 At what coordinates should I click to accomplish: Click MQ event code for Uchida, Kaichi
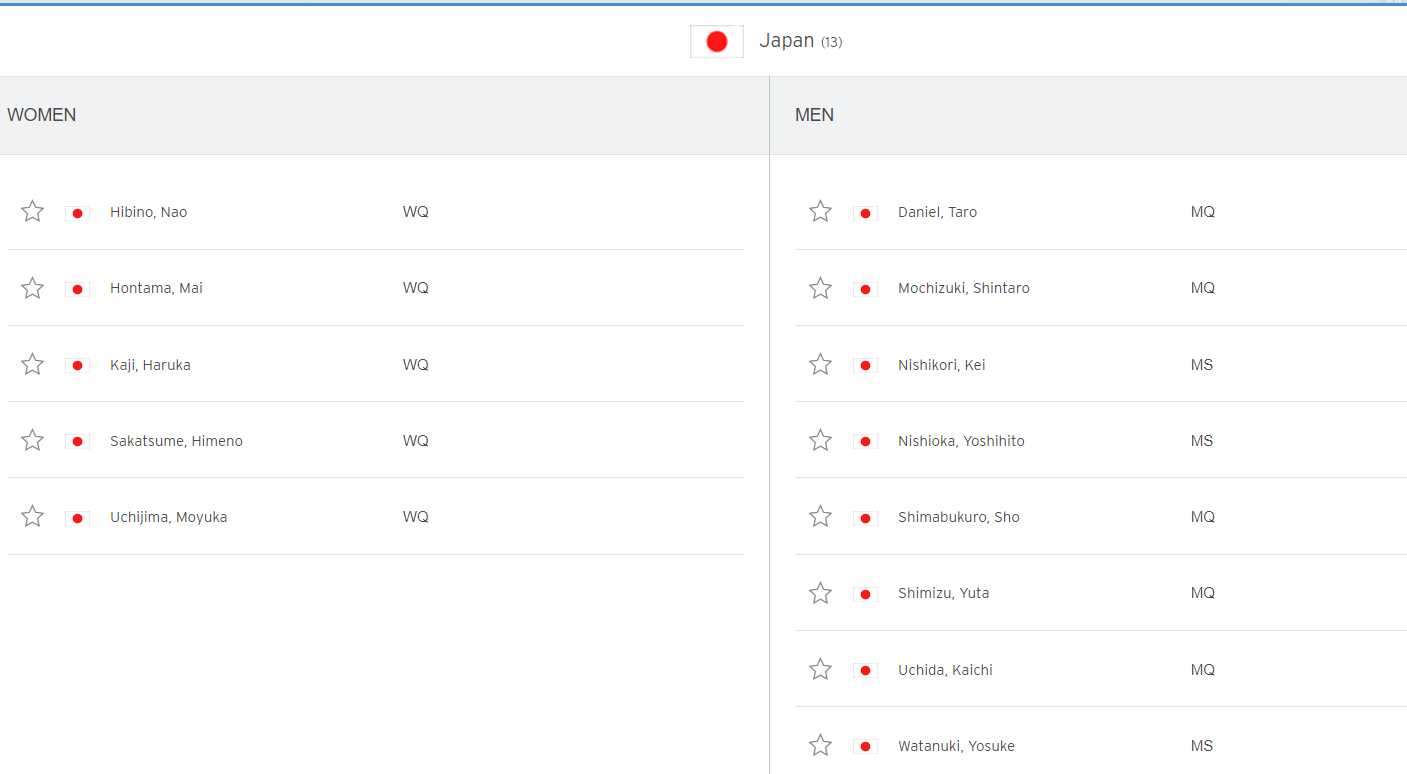[x=1203, y=670]
